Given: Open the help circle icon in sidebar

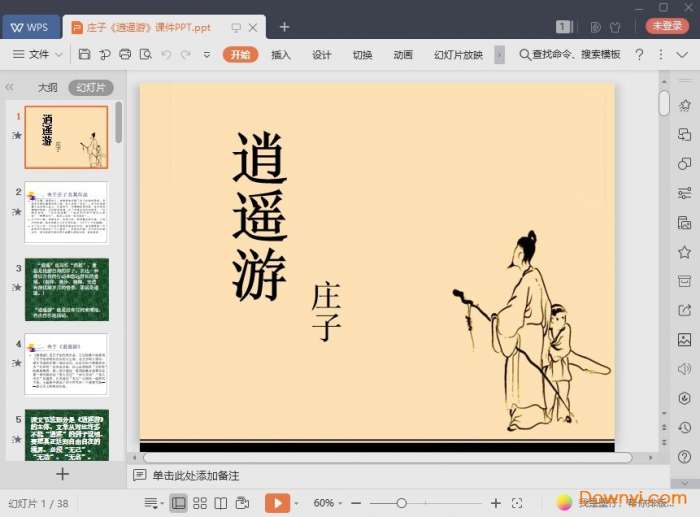Looking at the screenshot, I should coord(684,456).
